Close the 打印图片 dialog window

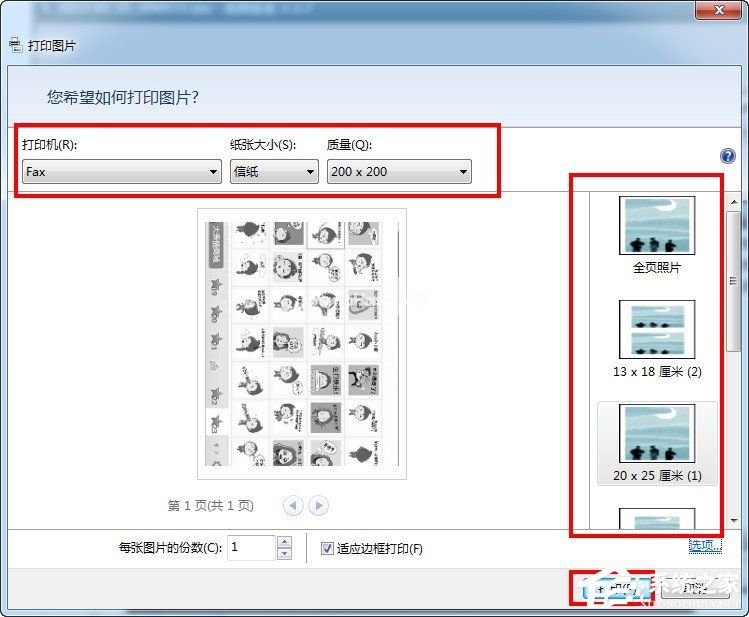(719, 10)
